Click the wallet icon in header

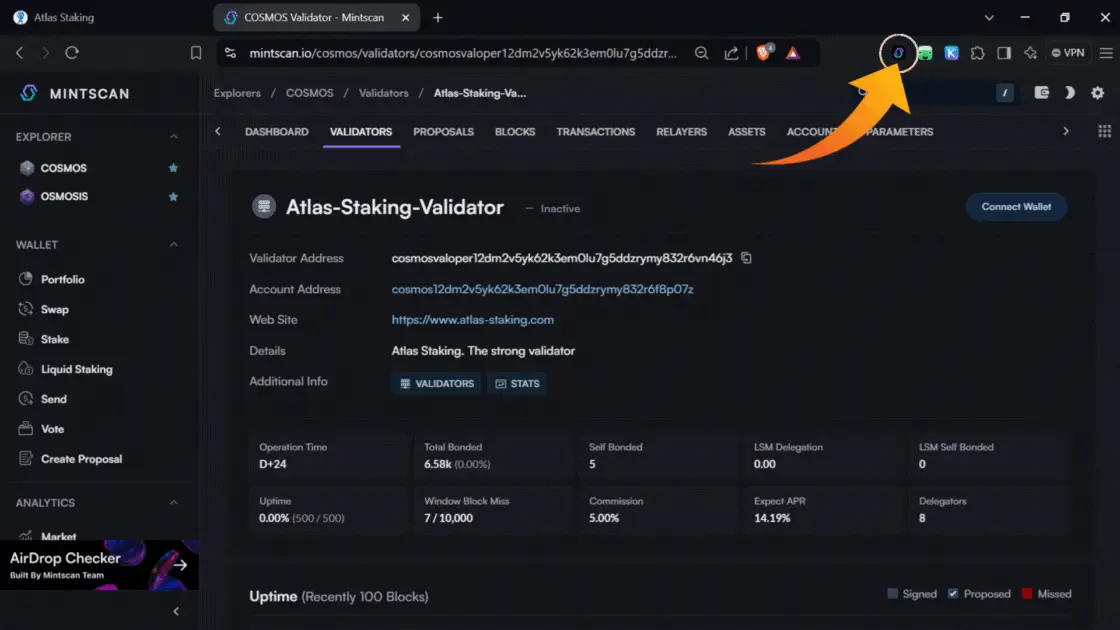(x=1041, y=93)
